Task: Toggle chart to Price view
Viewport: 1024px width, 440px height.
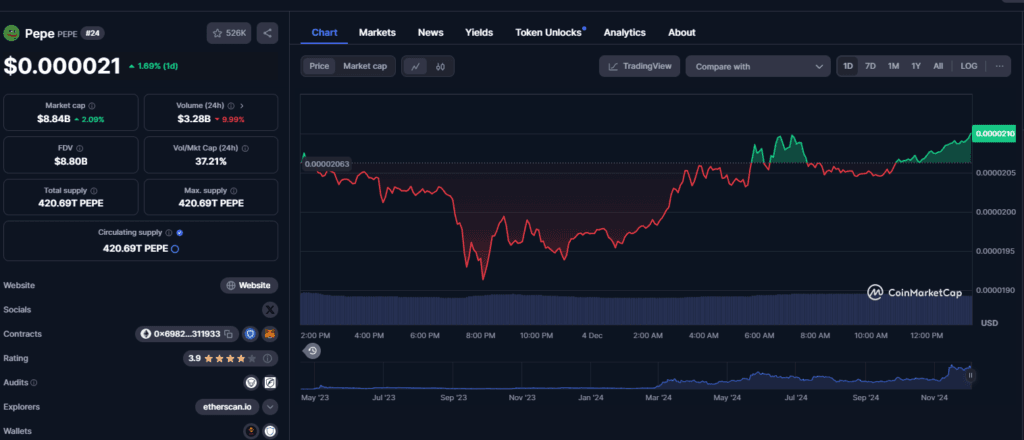Action: (x=319, y=66)
